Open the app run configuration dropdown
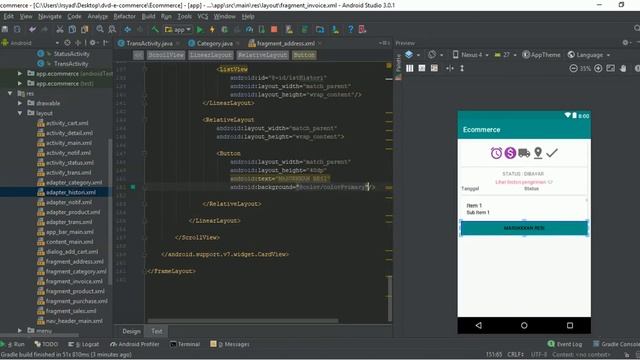This screenshot has width=640, height=360. [x=178, y=29]
